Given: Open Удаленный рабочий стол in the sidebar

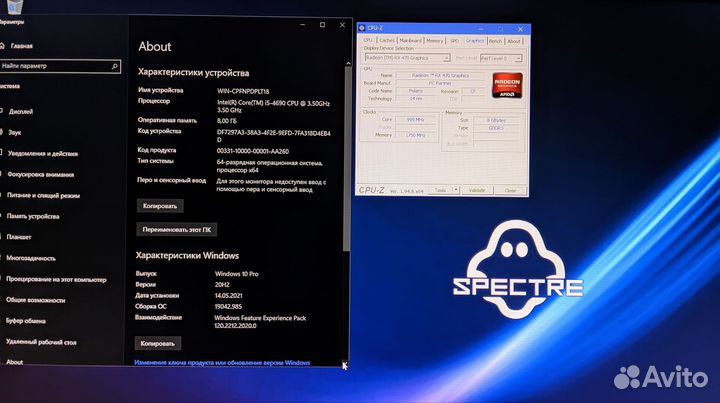Looking at the screenshot, I should tap(41, 342).
